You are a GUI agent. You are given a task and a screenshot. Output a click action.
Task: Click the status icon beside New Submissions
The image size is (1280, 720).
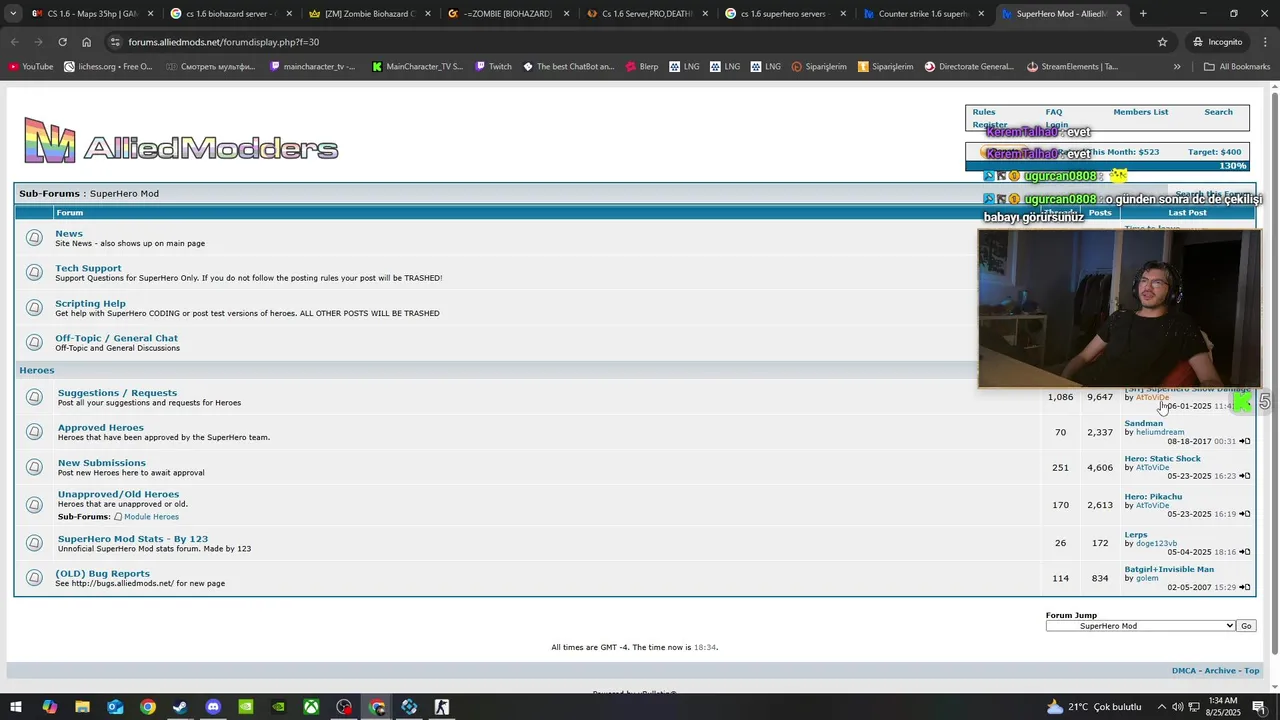pyautogui.click(x=34, y=467)
